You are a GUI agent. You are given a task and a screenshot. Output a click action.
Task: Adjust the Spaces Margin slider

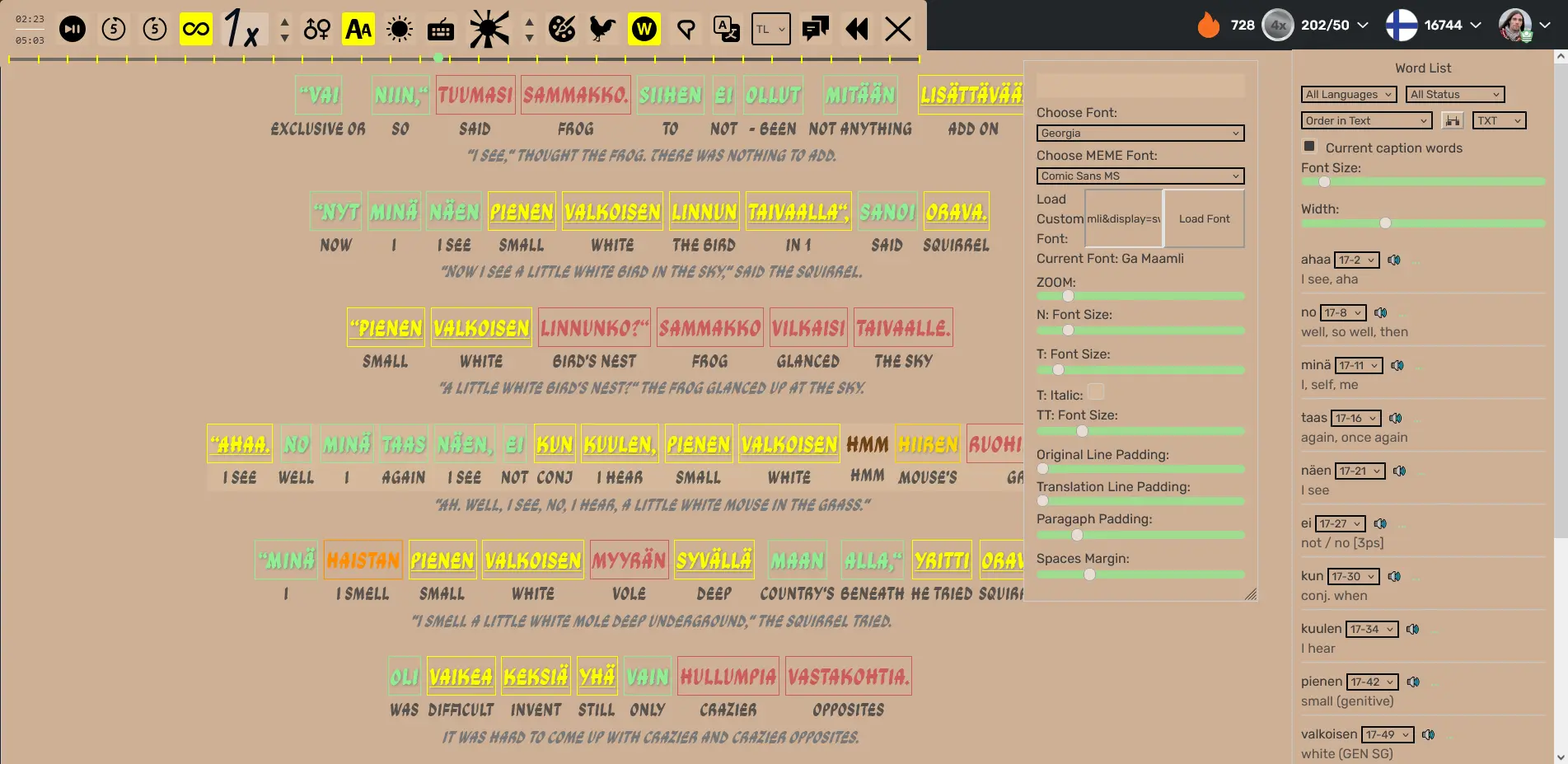[1140, 574]
